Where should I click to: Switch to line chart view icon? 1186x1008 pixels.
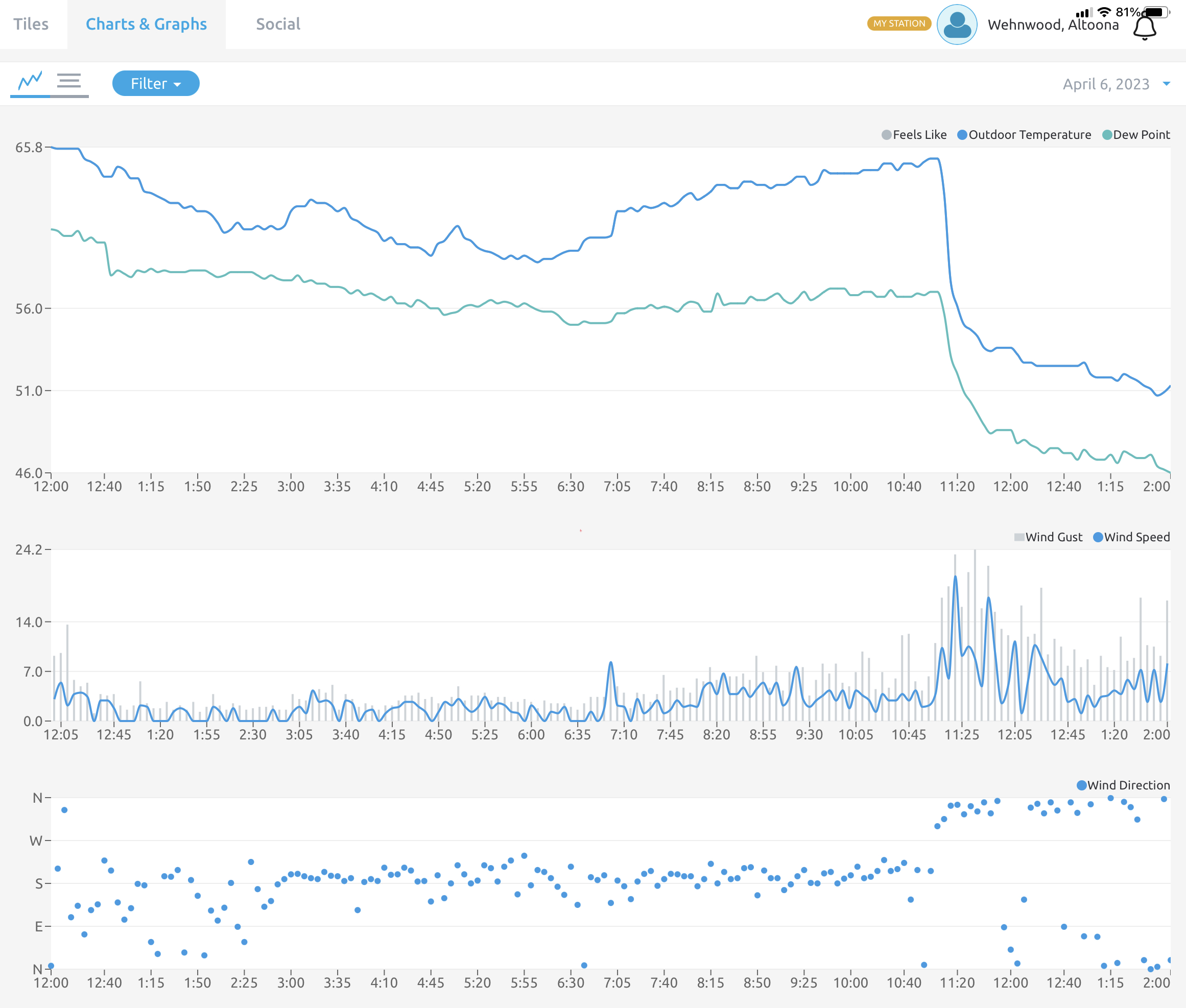(30, 81)
